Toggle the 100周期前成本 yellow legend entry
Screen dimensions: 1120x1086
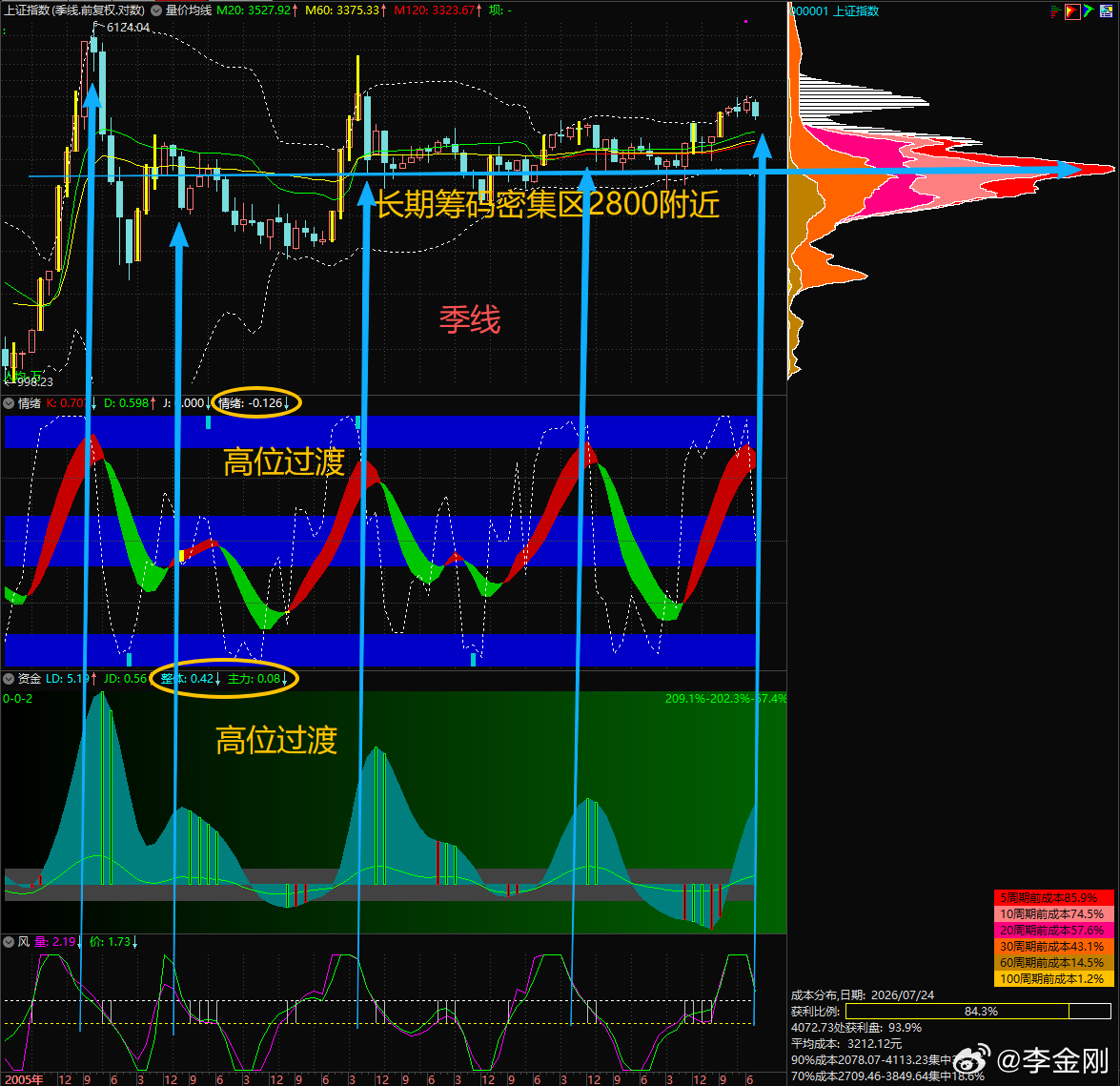click(1053, 979)
